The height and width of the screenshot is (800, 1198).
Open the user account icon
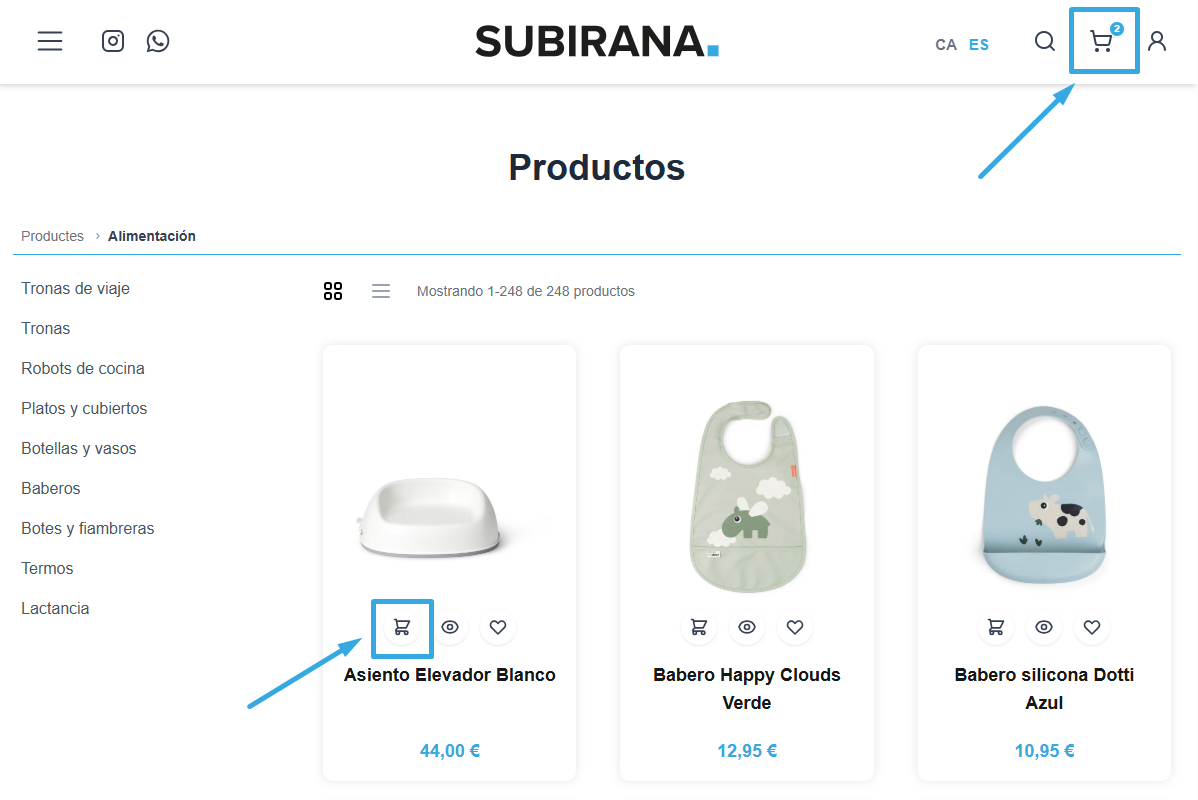tap(1157, 41)
